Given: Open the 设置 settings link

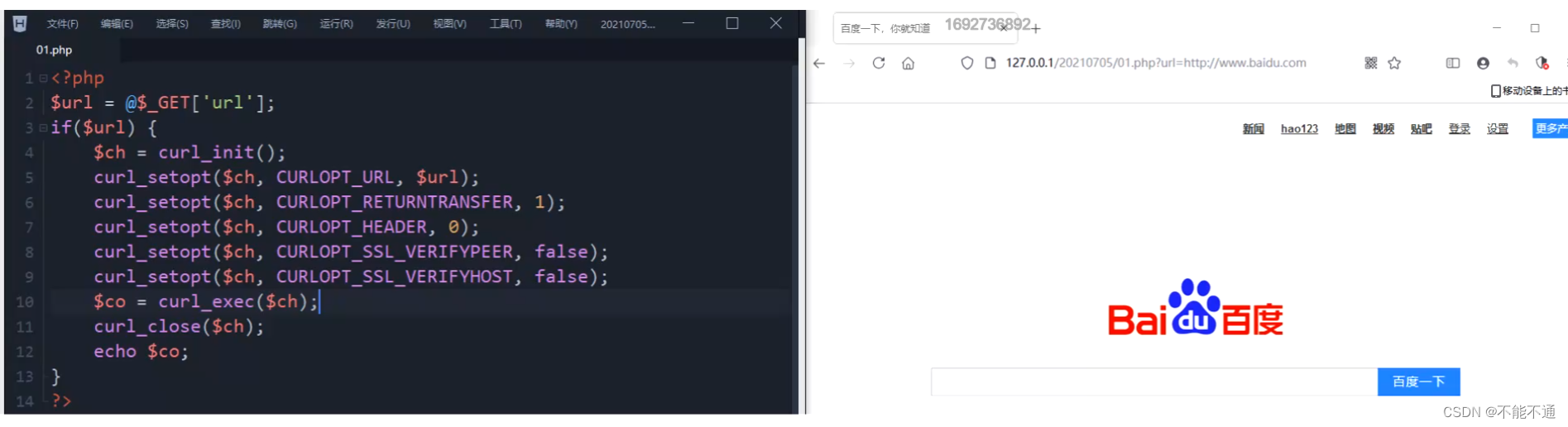Looking at the screenshot, I should tap(1498, 129).
